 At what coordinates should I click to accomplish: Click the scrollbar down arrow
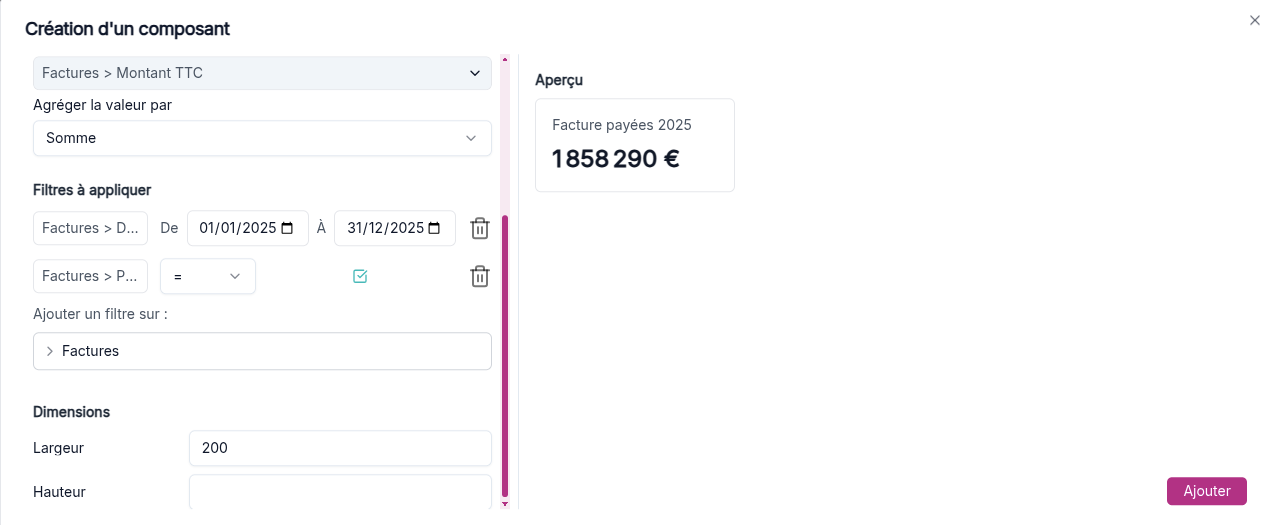(505, 504)
